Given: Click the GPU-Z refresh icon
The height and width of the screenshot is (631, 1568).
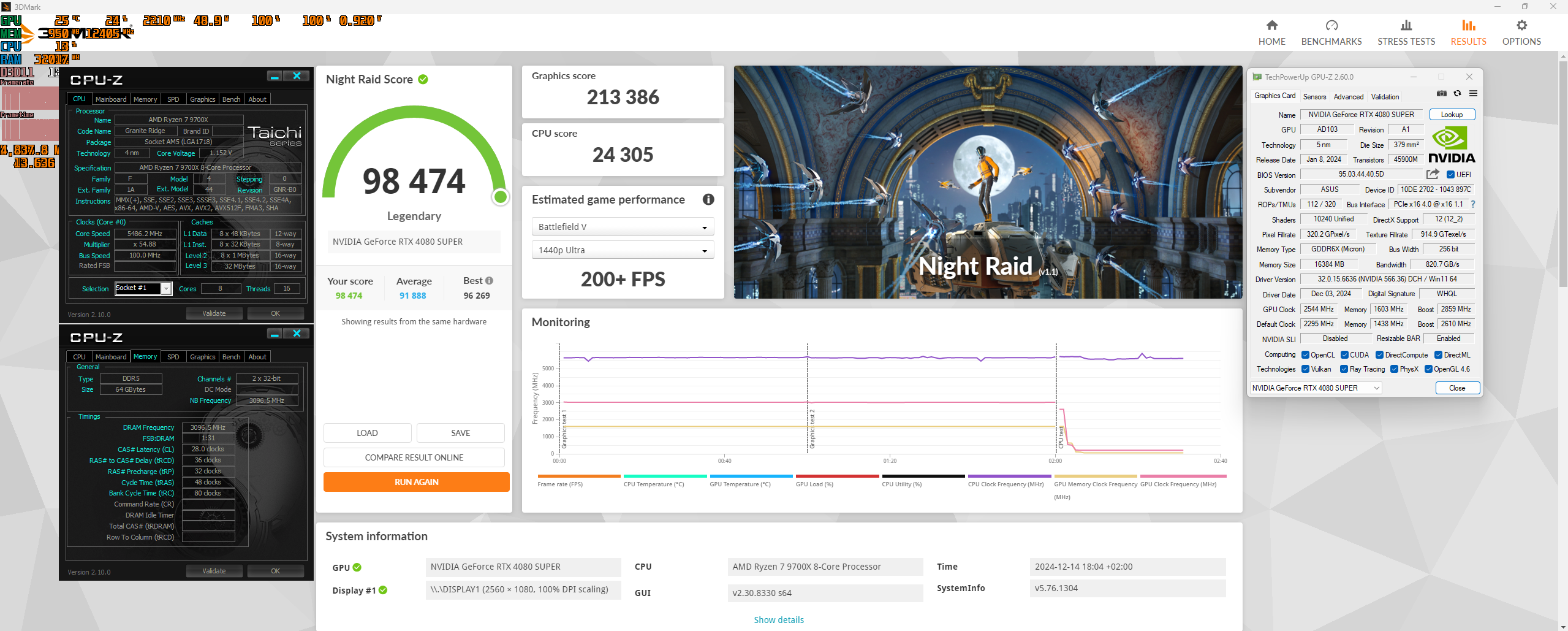Looking at the screenshot, I should [x=1458, y=93].
